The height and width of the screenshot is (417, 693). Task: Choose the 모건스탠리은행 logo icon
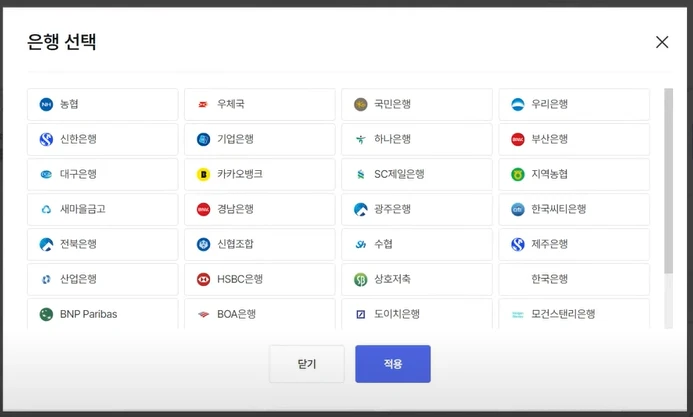coord(518,315)
